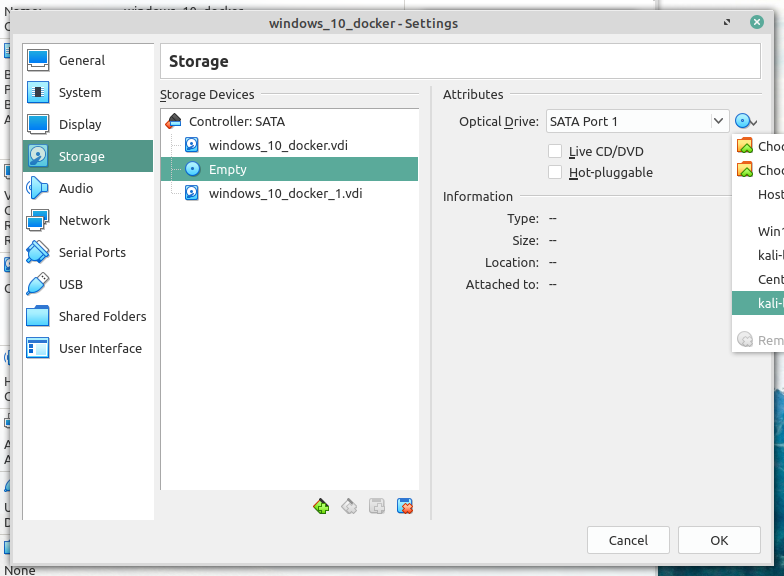Select Controller: SATA in storage tree
The width and height of the screenshot is (784, 576).
click(290, 122)
